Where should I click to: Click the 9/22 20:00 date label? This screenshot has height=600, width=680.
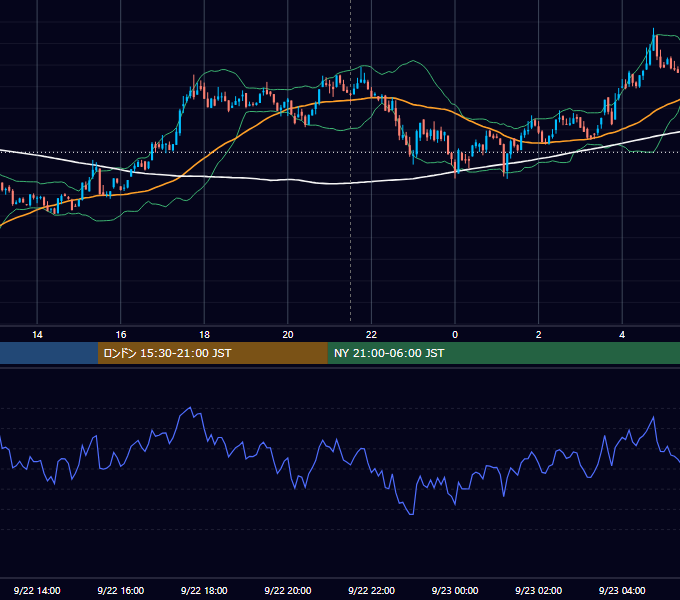288,590
